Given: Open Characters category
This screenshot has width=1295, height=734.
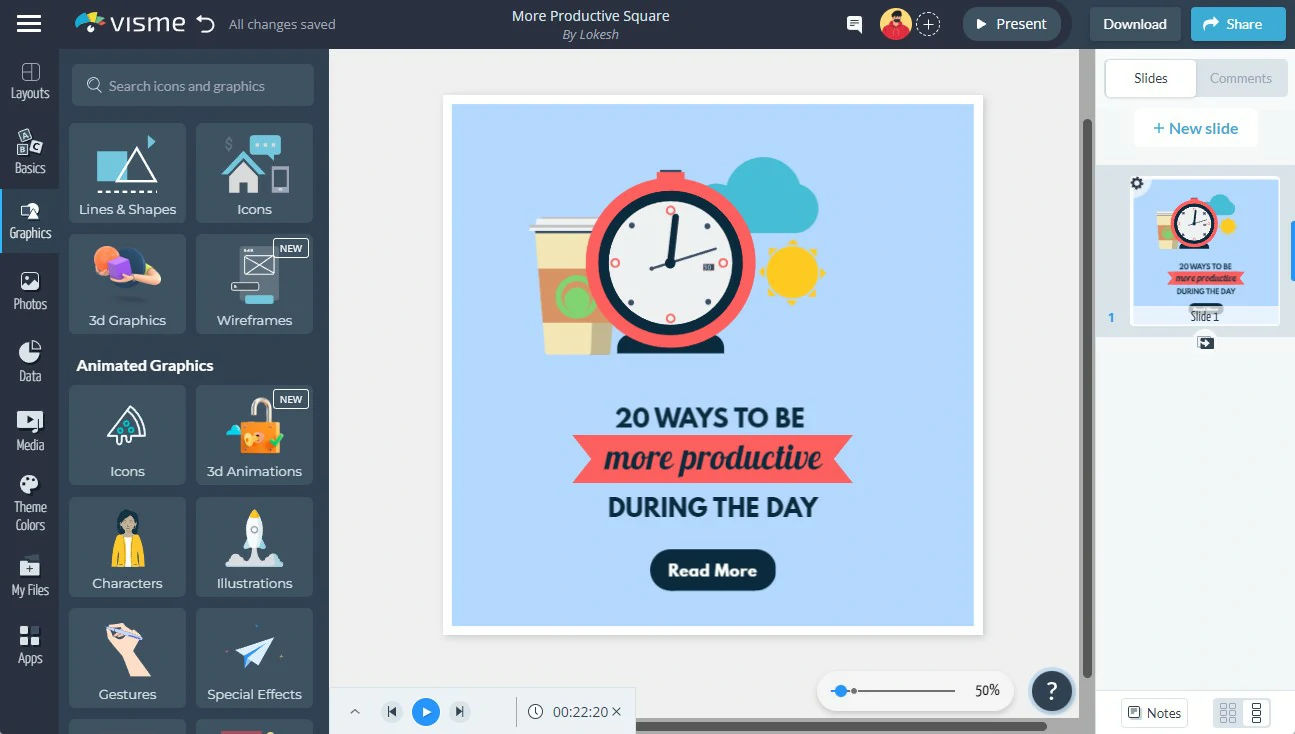Looking at the screenshot, I should tap(127, 546).
